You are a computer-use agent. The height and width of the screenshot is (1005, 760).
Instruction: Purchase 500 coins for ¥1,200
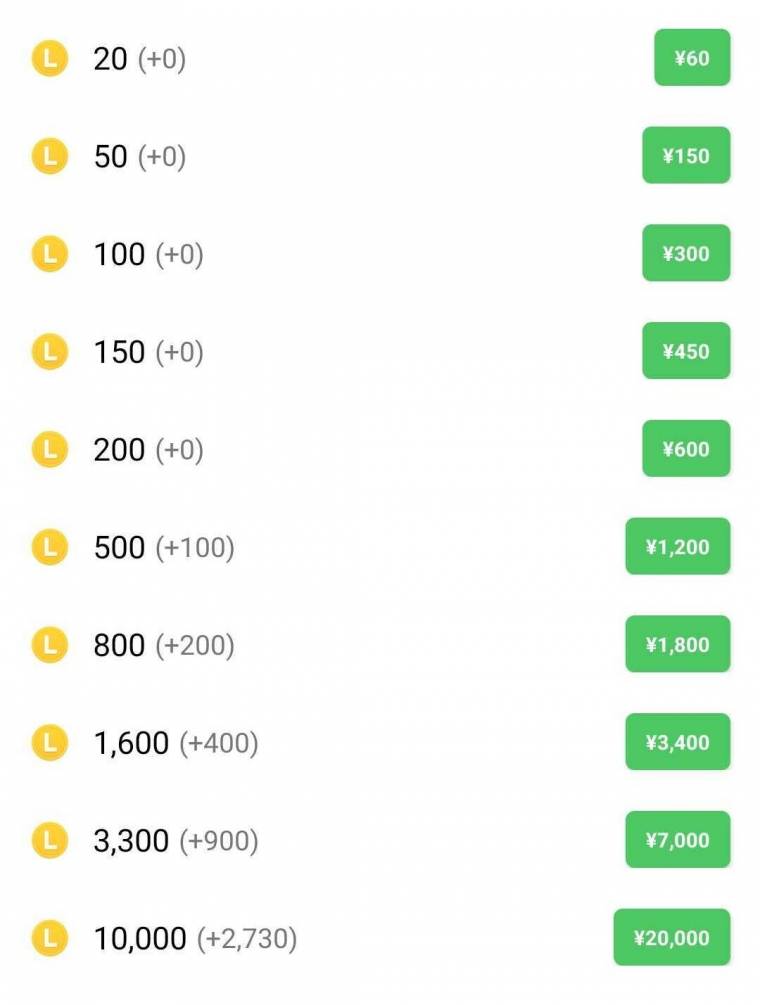click(677, 547)
